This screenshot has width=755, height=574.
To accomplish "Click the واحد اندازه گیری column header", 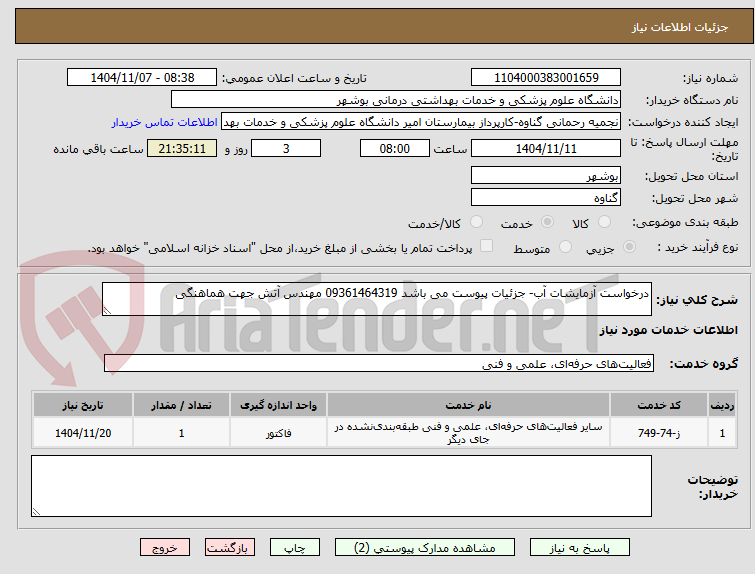I will tap(278, 405).
